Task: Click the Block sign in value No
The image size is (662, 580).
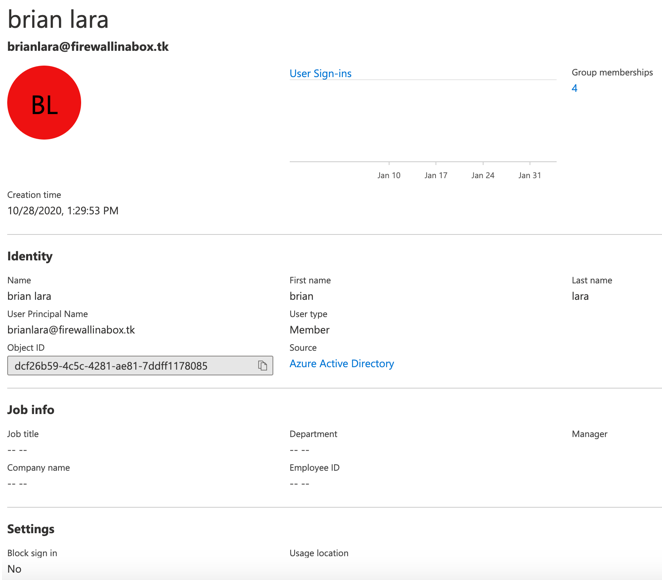Action: (14, 569)
